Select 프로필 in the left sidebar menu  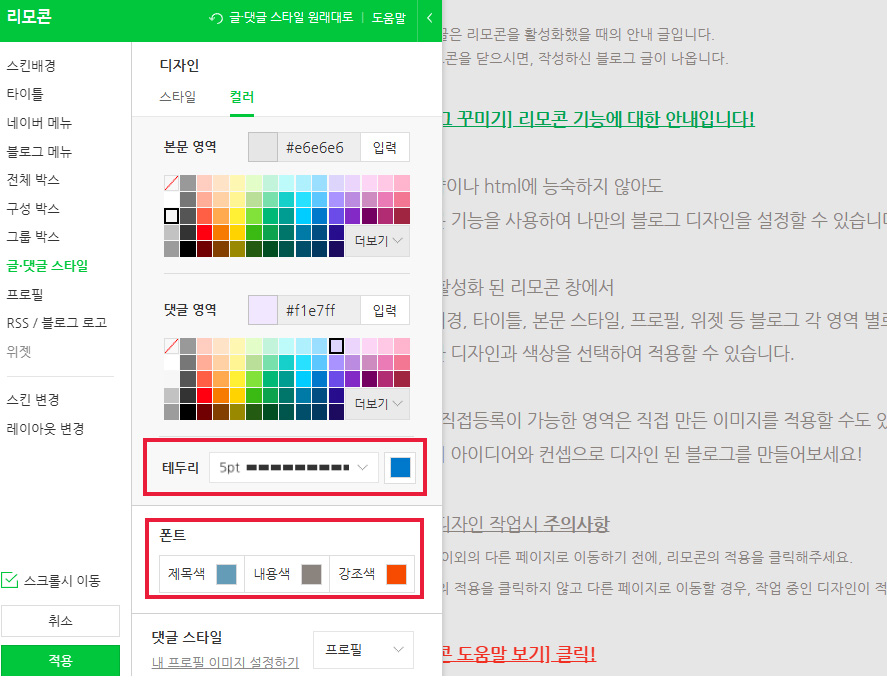point(25,295)
